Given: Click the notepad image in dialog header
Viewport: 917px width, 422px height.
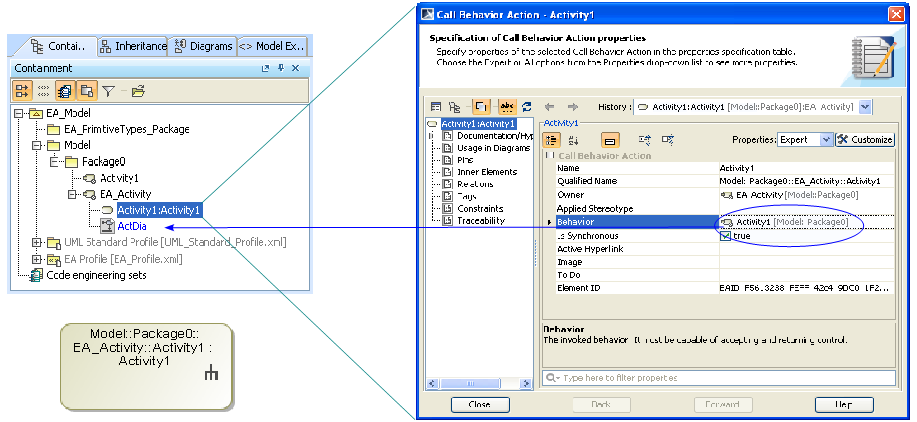Looking at the screenshot, I should pyautogui.click(x=871, y=58).
